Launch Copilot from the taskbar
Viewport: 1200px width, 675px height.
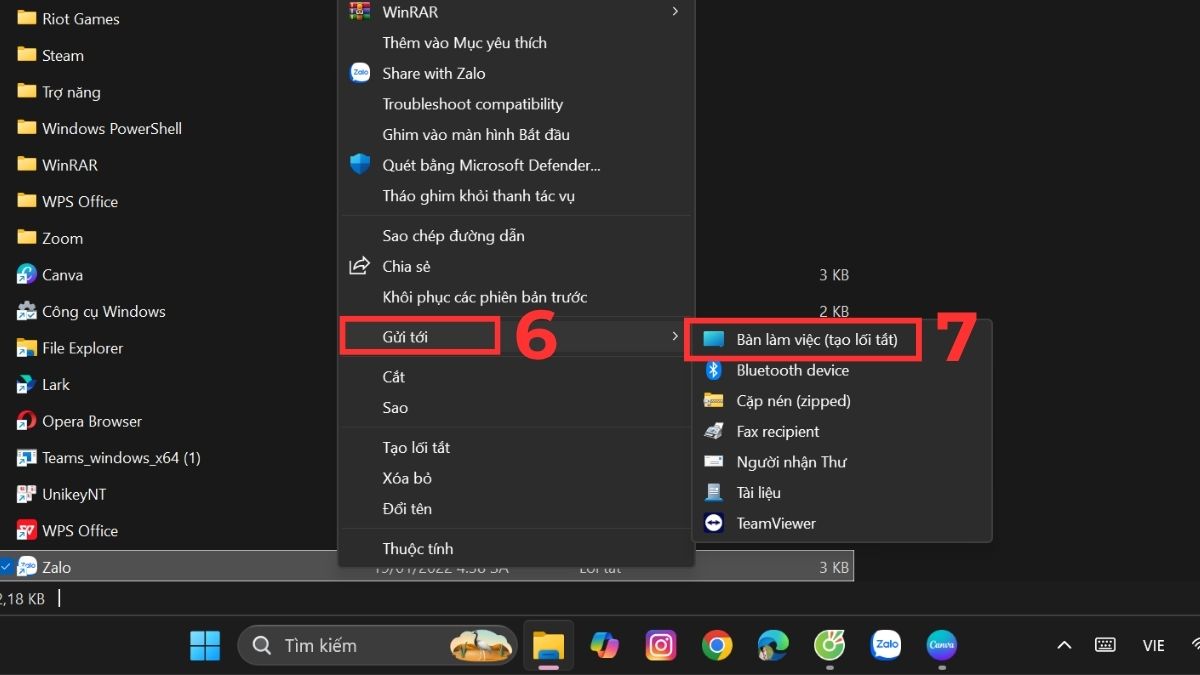(x=604, y=645)
